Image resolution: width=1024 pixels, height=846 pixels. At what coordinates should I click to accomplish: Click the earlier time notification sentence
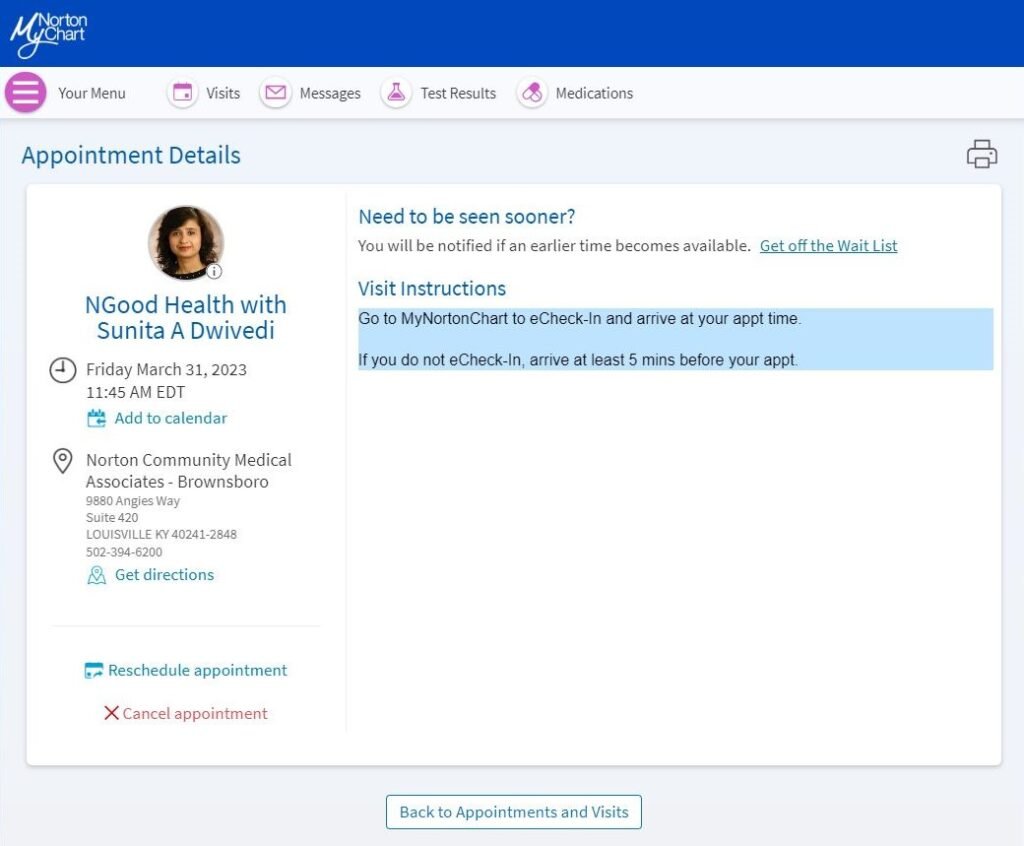point(554,246)
